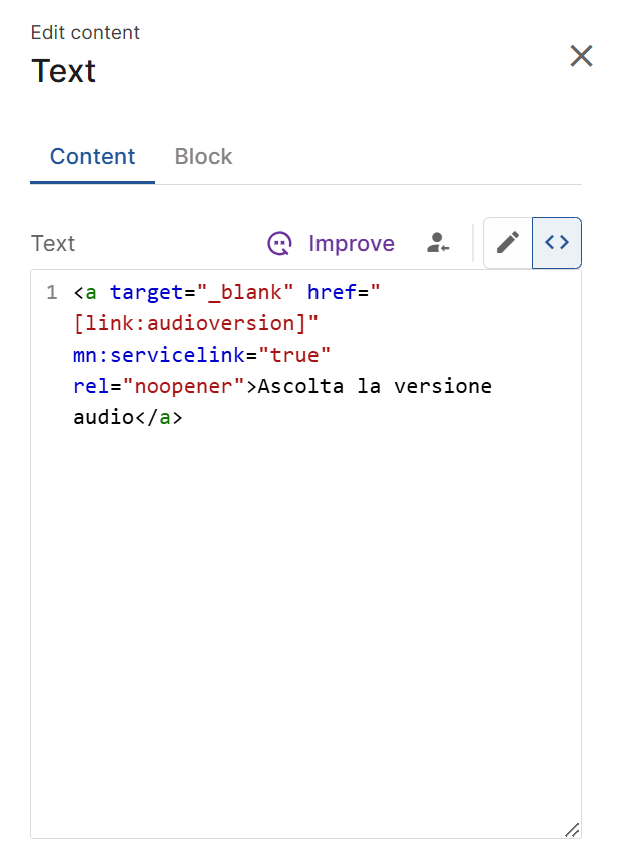Open the personalization person icon
The width and height of the screenshot is (630, 862).
click(437, 243)
